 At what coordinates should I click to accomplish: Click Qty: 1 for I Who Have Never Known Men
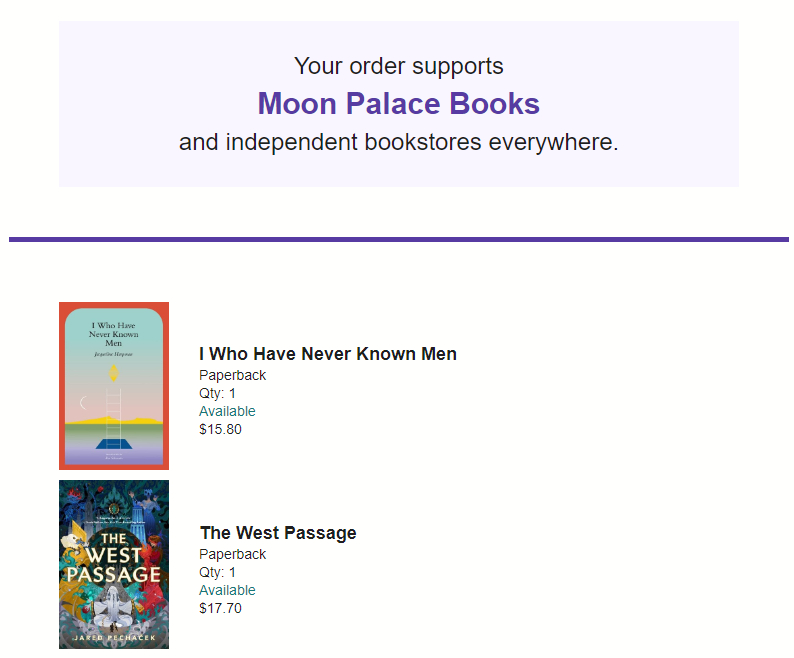[x=217, y=393]
